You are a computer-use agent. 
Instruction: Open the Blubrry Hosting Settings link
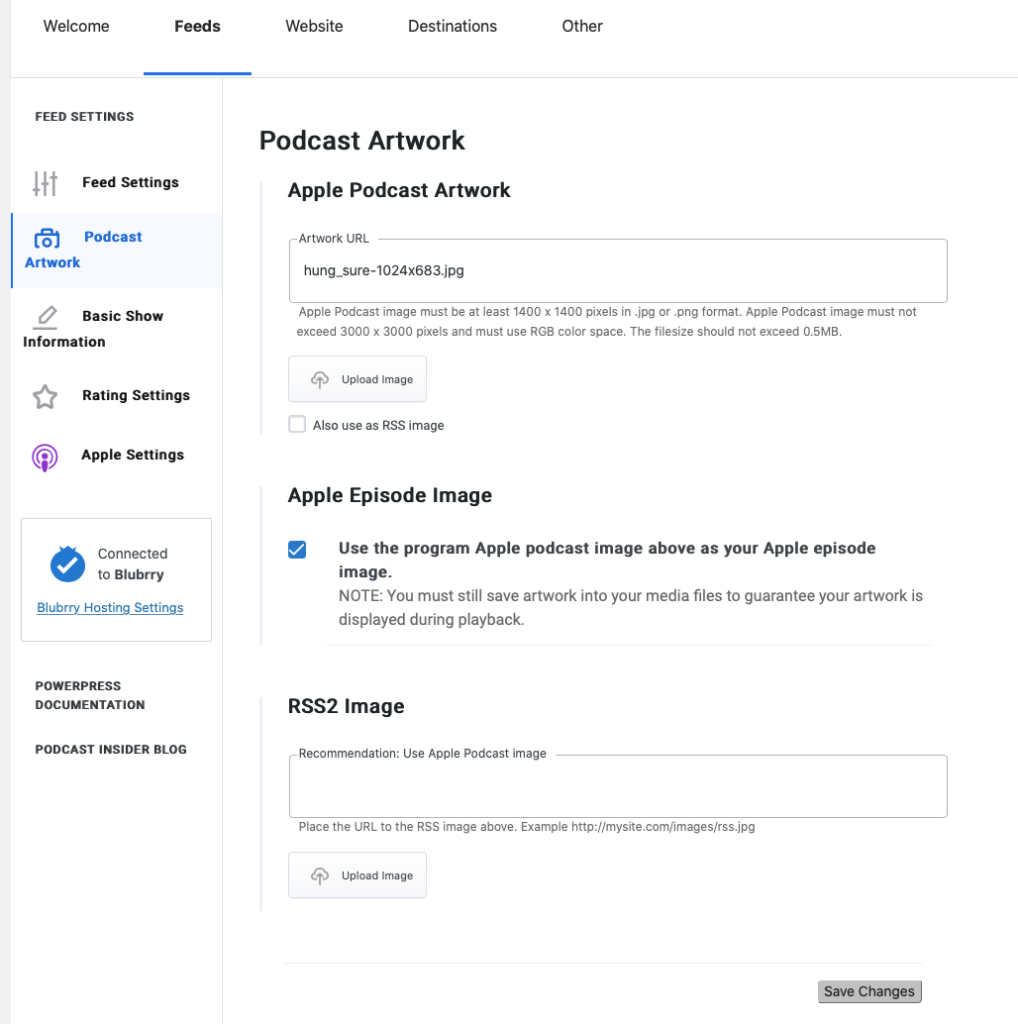[110, 607]
